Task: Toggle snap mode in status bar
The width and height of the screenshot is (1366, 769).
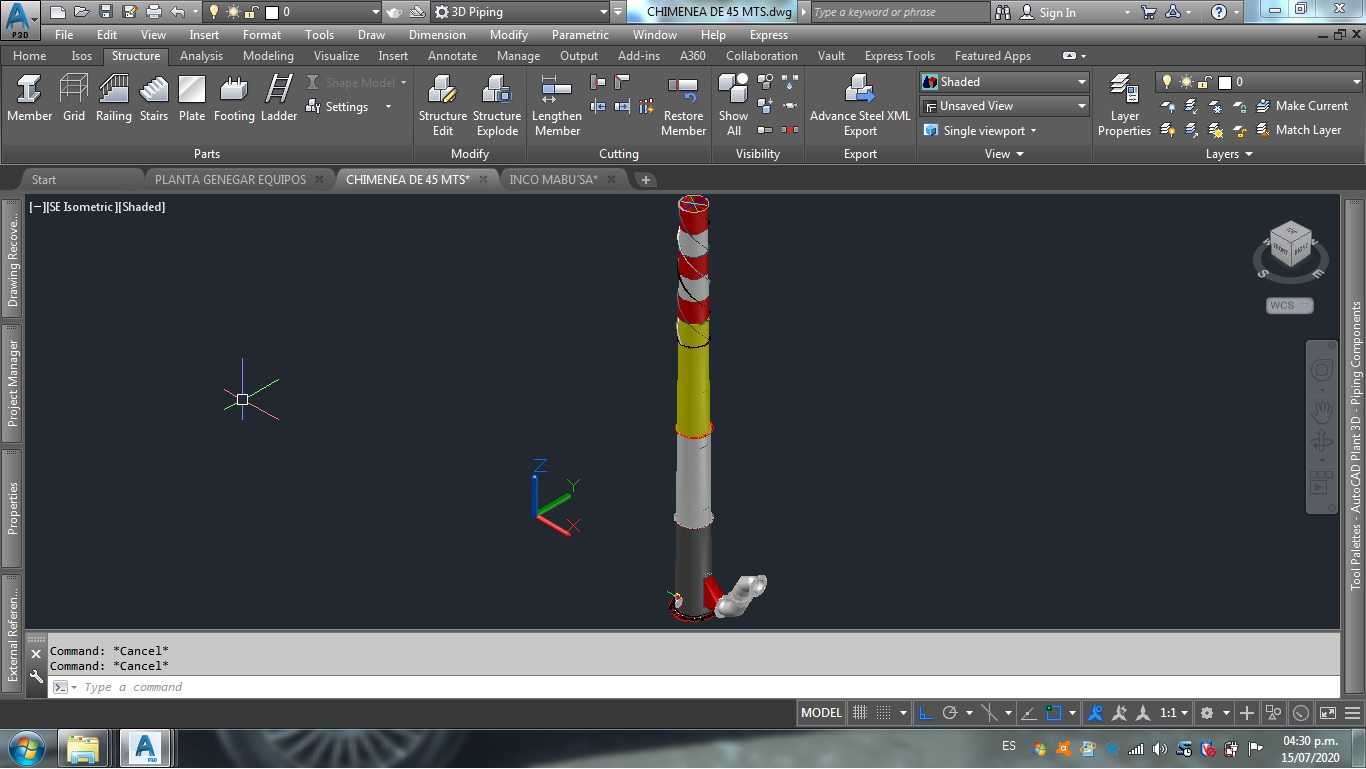Action: tap(883, 713)
